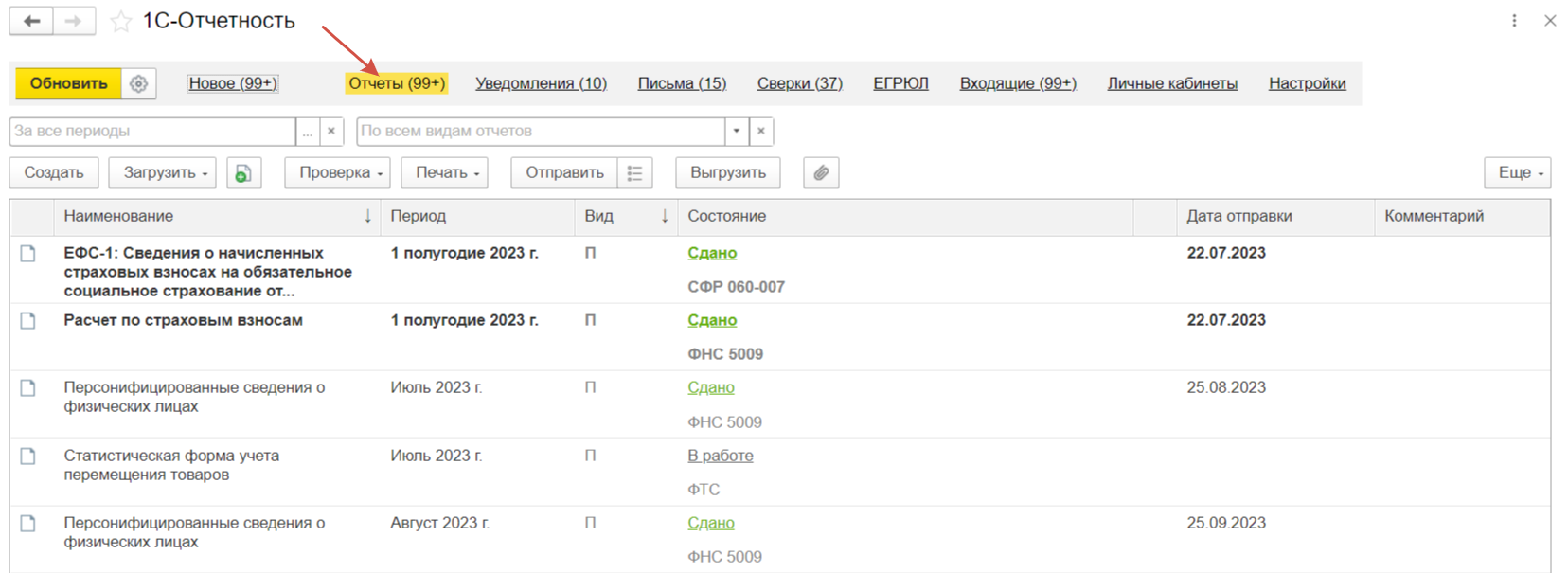Click the green load-from-file icon button
Image resolution: width=1568 pixels, height=573 pixels.
point(243,172)
